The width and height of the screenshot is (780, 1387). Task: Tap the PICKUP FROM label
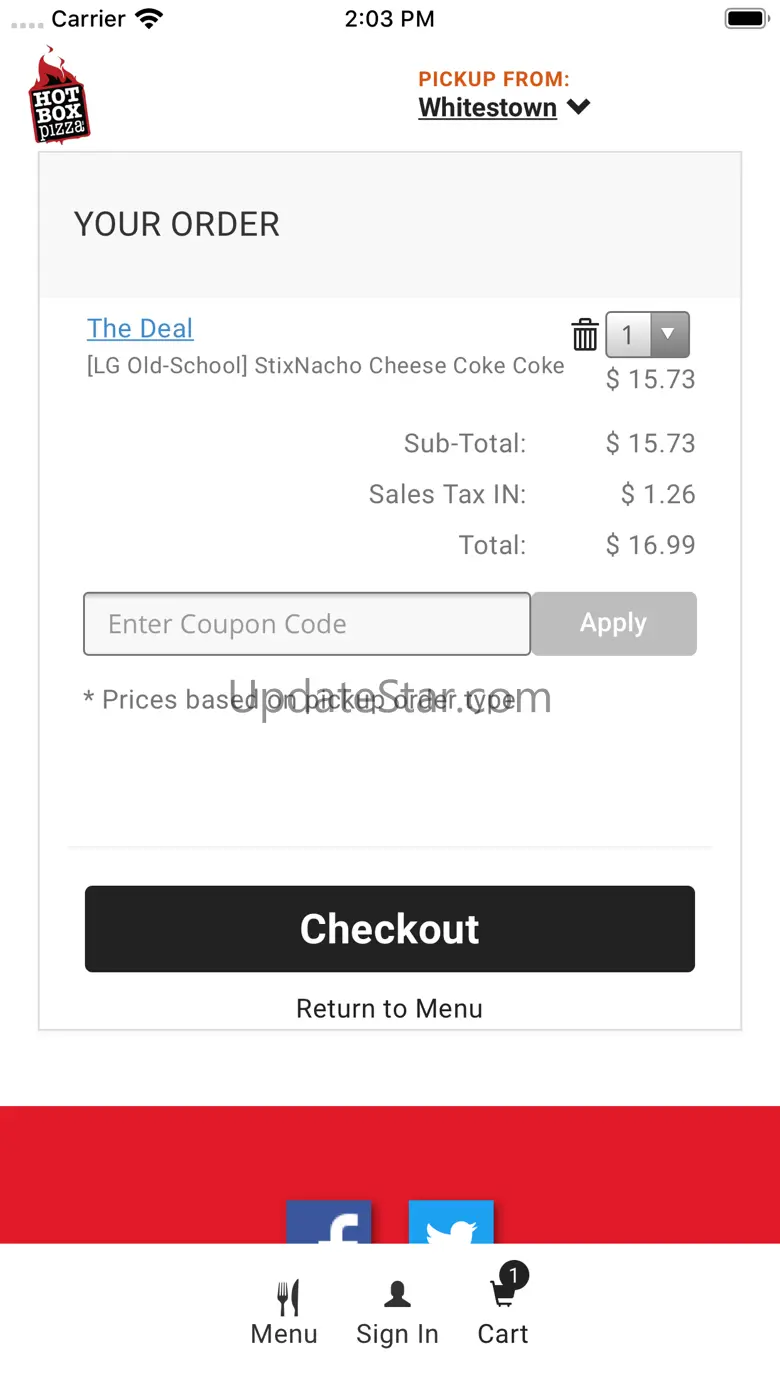coord(493,79)
